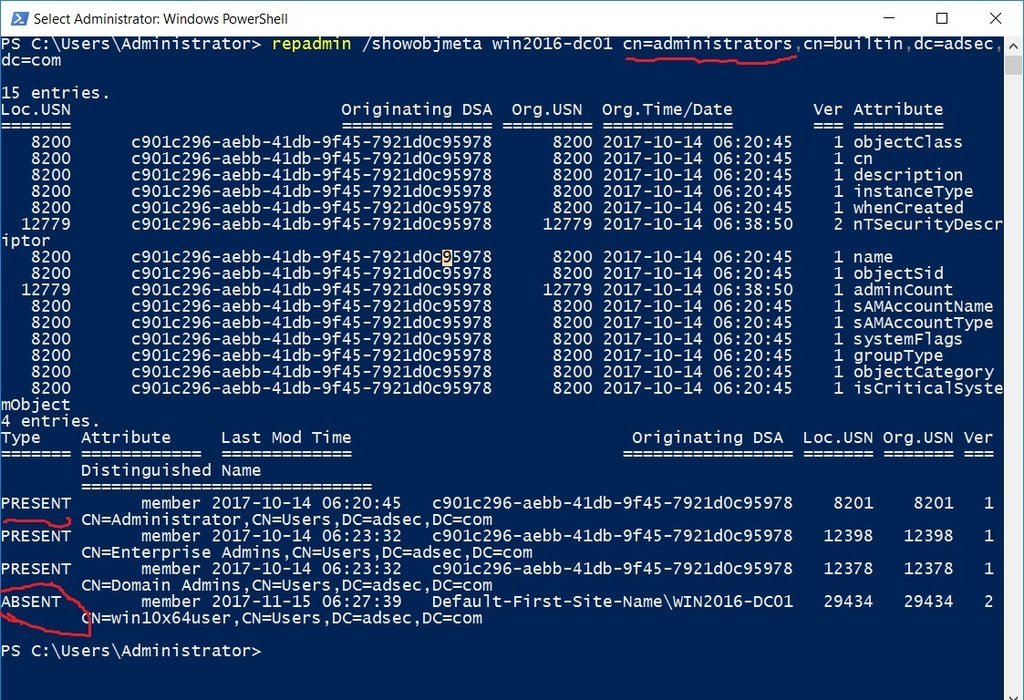This screenshot has width=1024, height=700.
Task: Click the upper table 'Originating DSA' header
Action: point(417,109)
